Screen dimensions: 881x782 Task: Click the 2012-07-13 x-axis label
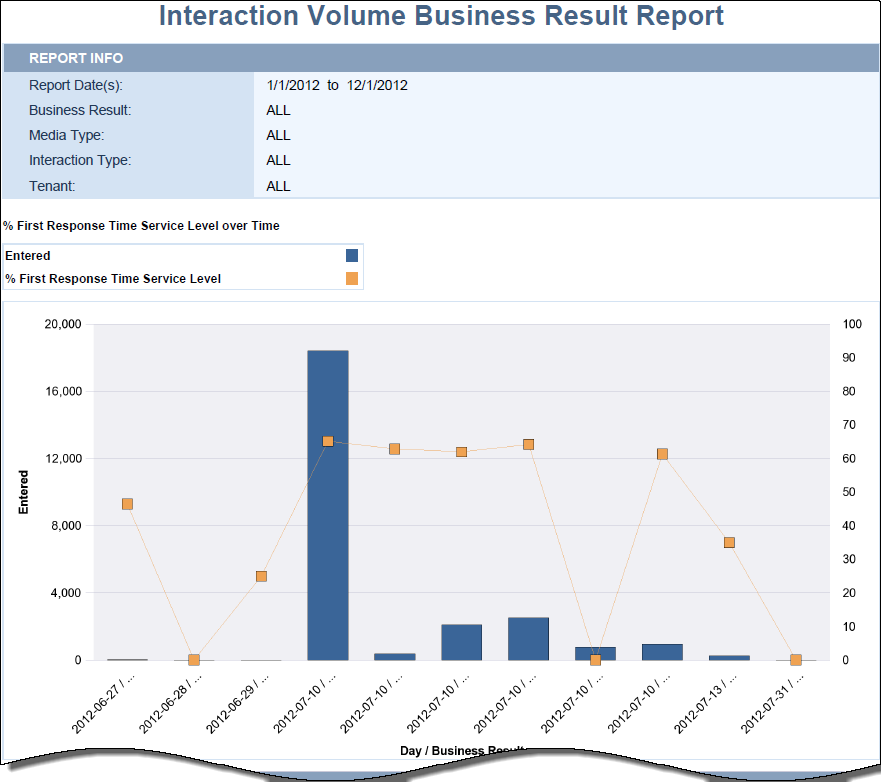point(705,702)
